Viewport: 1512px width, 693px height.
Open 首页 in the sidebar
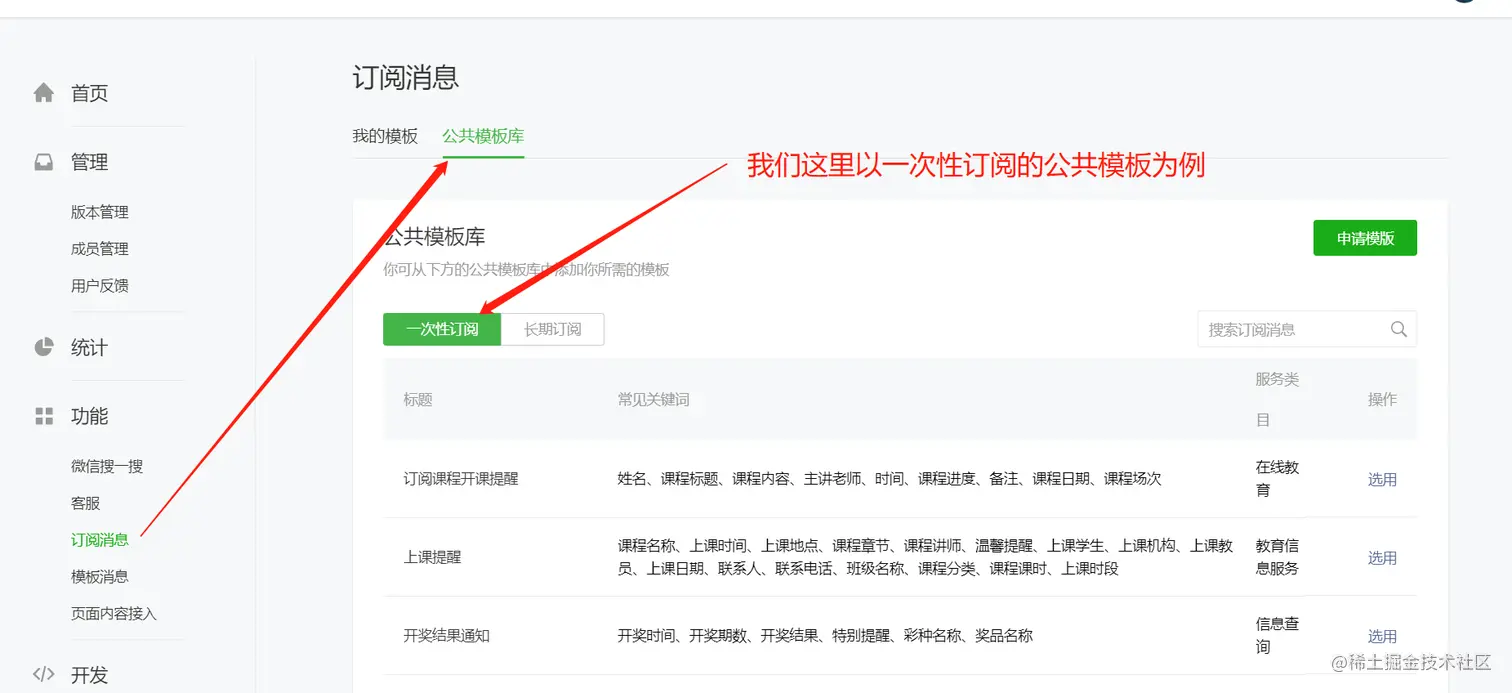point(89,93)
